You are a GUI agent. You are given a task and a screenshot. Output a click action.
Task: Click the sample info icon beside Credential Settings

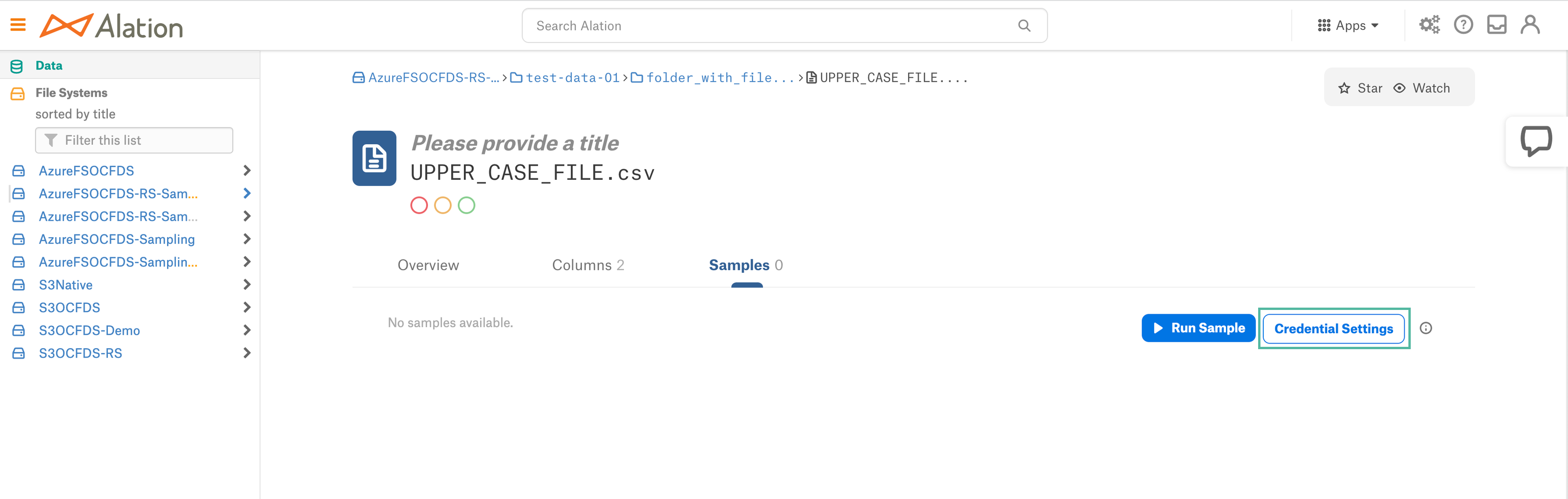[x=1426, y=329]
